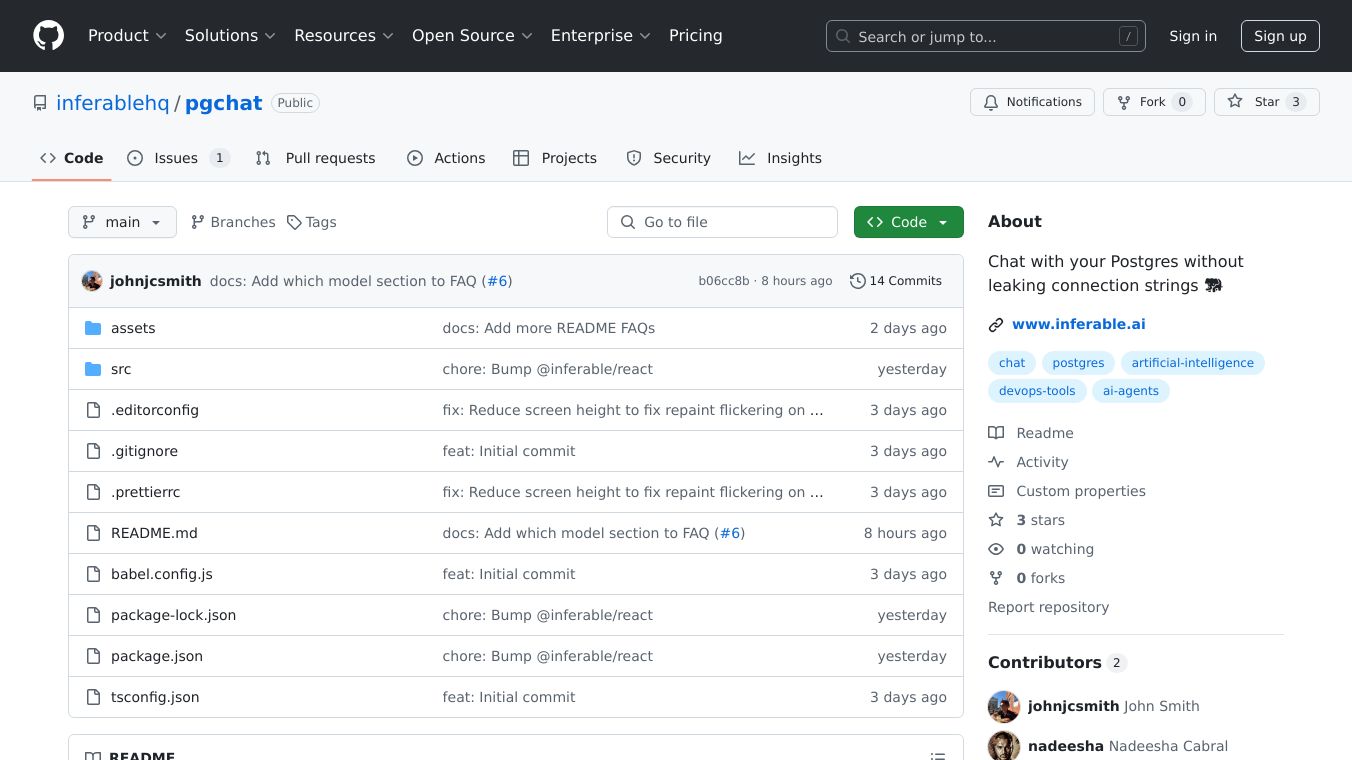Jump to the Readme section link
This screenshot has height=760, width=1352.
pyautogui.click(x=1031, y=433)
